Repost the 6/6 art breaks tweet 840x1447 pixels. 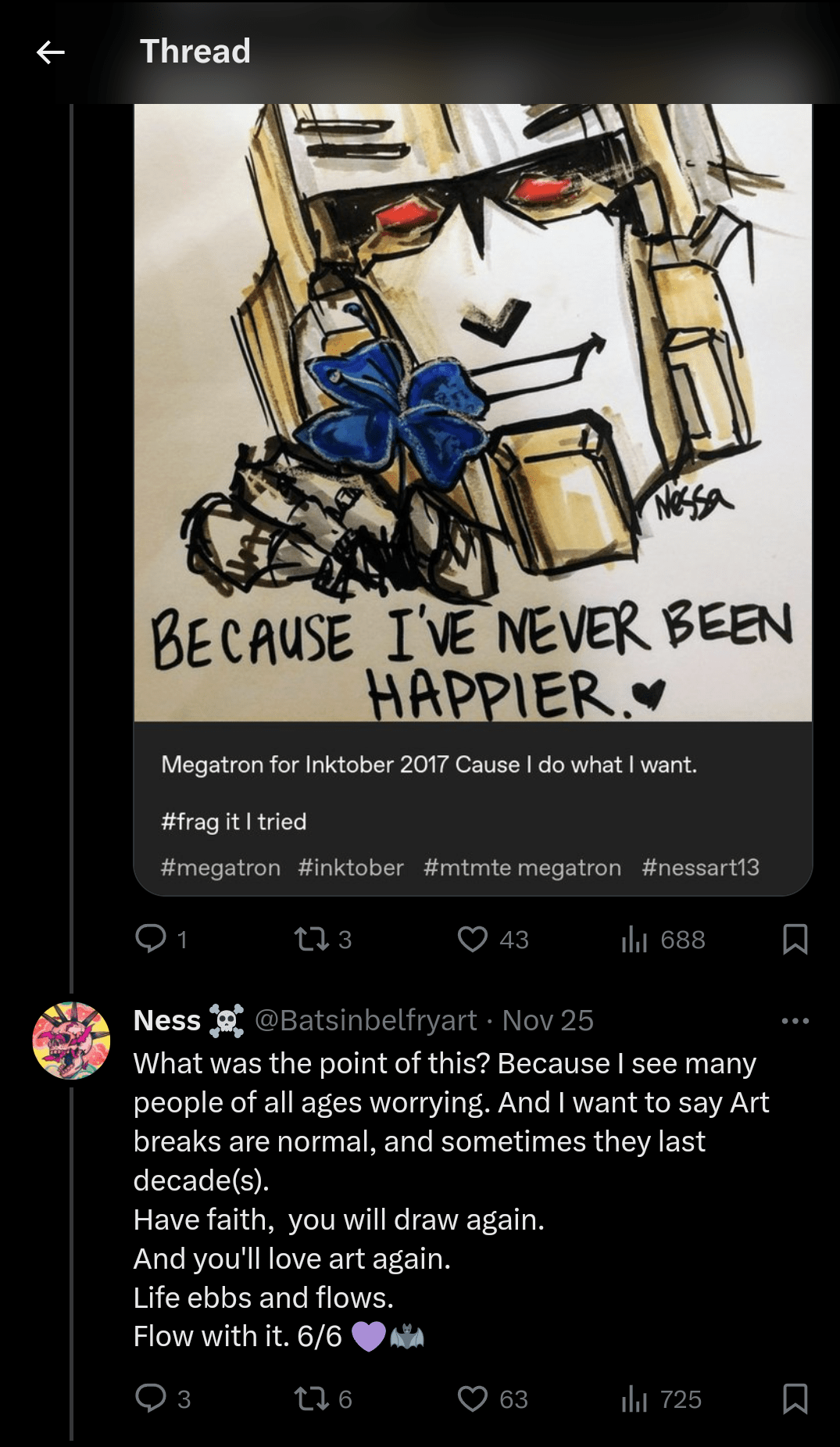click(x=312, y=1398)
